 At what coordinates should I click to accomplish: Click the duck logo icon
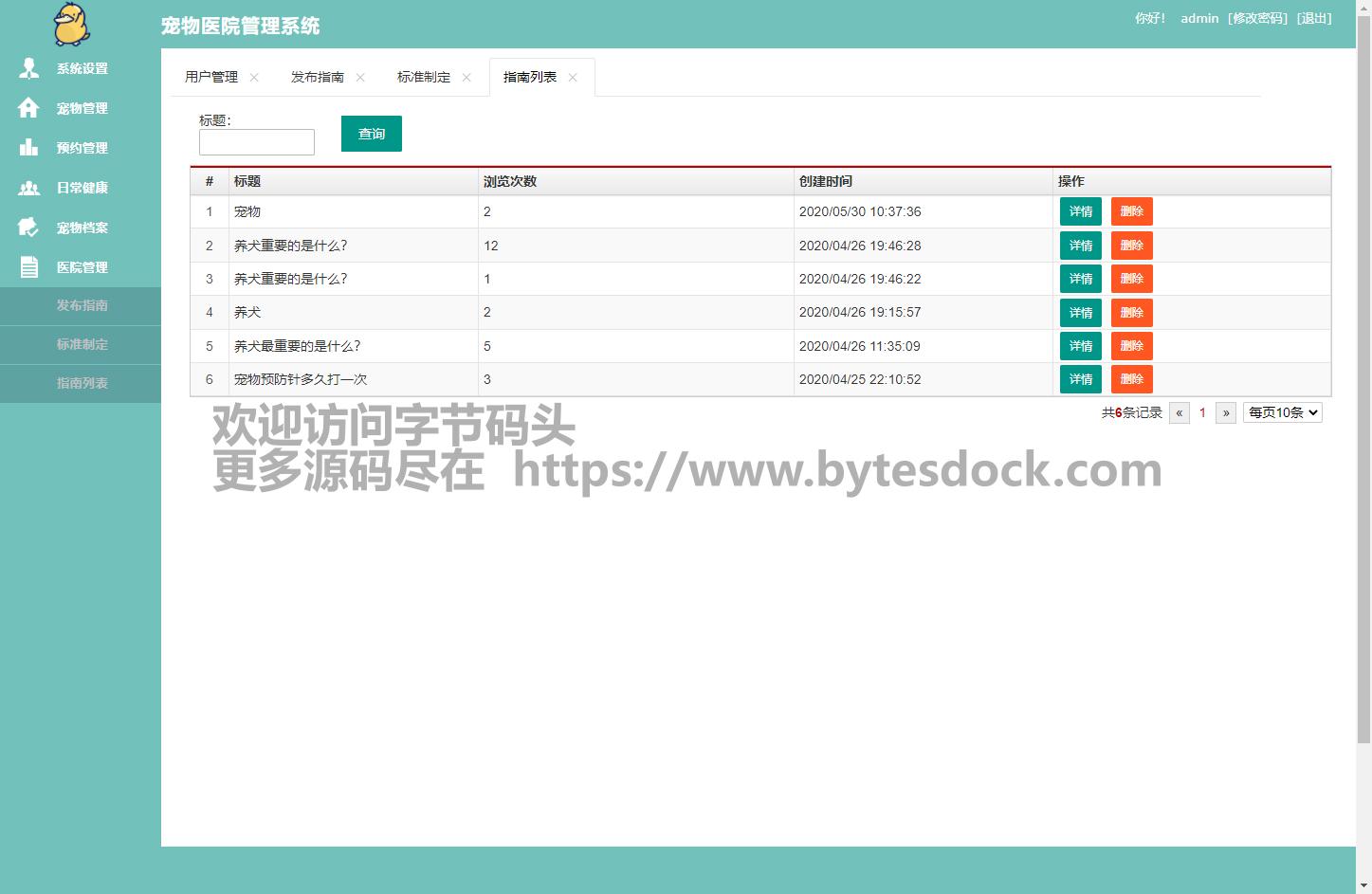tap(71, 25)
